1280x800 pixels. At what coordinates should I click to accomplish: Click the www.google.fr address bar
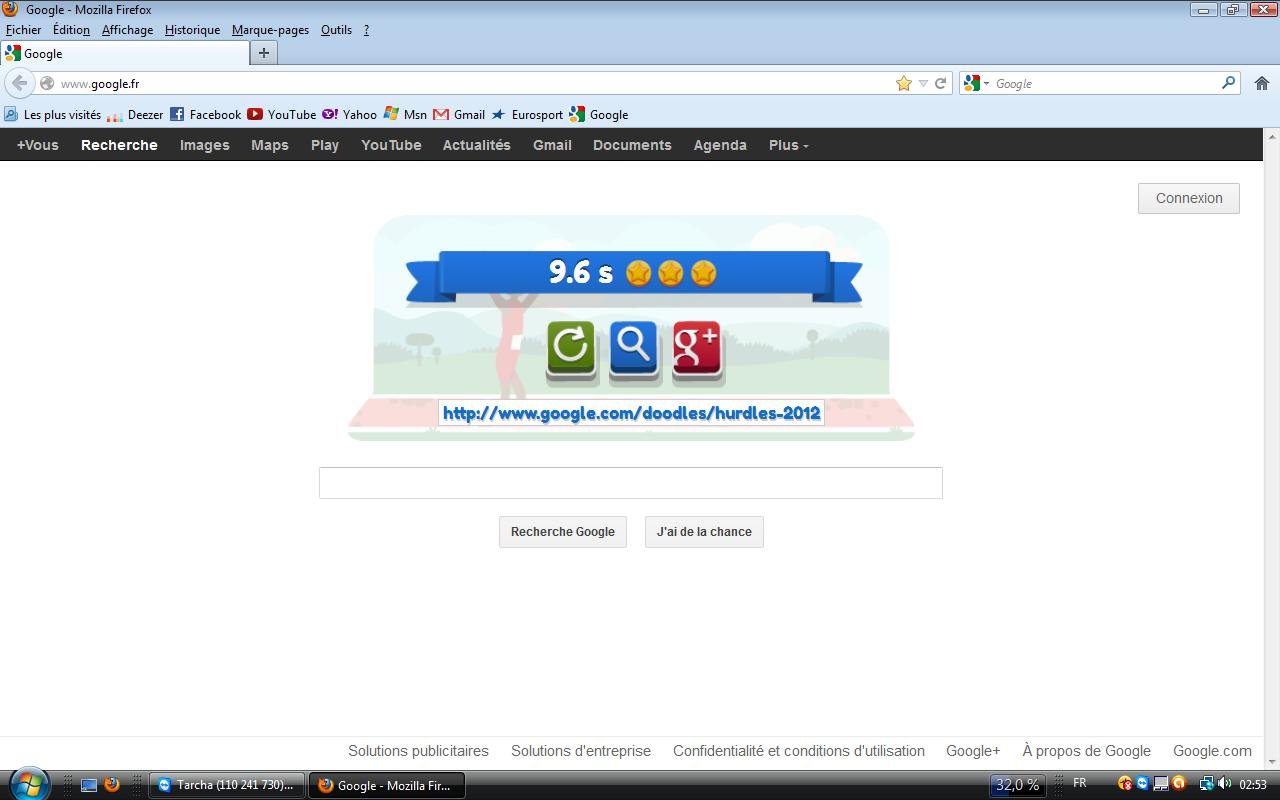click(x=475, y=84)
